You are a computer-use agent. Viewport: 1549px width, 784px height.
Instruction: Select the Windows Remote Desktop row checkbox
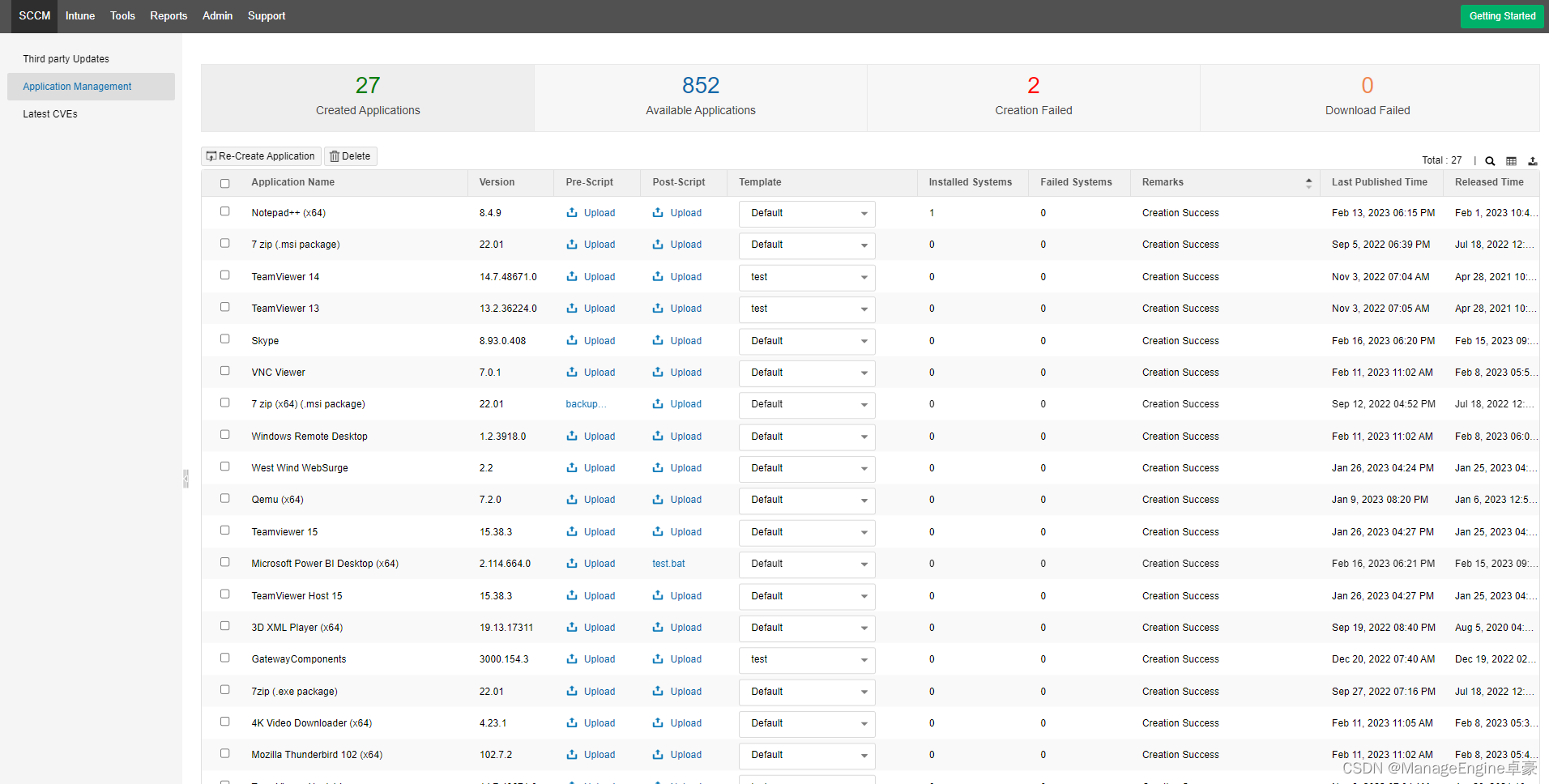coord(225,435)
